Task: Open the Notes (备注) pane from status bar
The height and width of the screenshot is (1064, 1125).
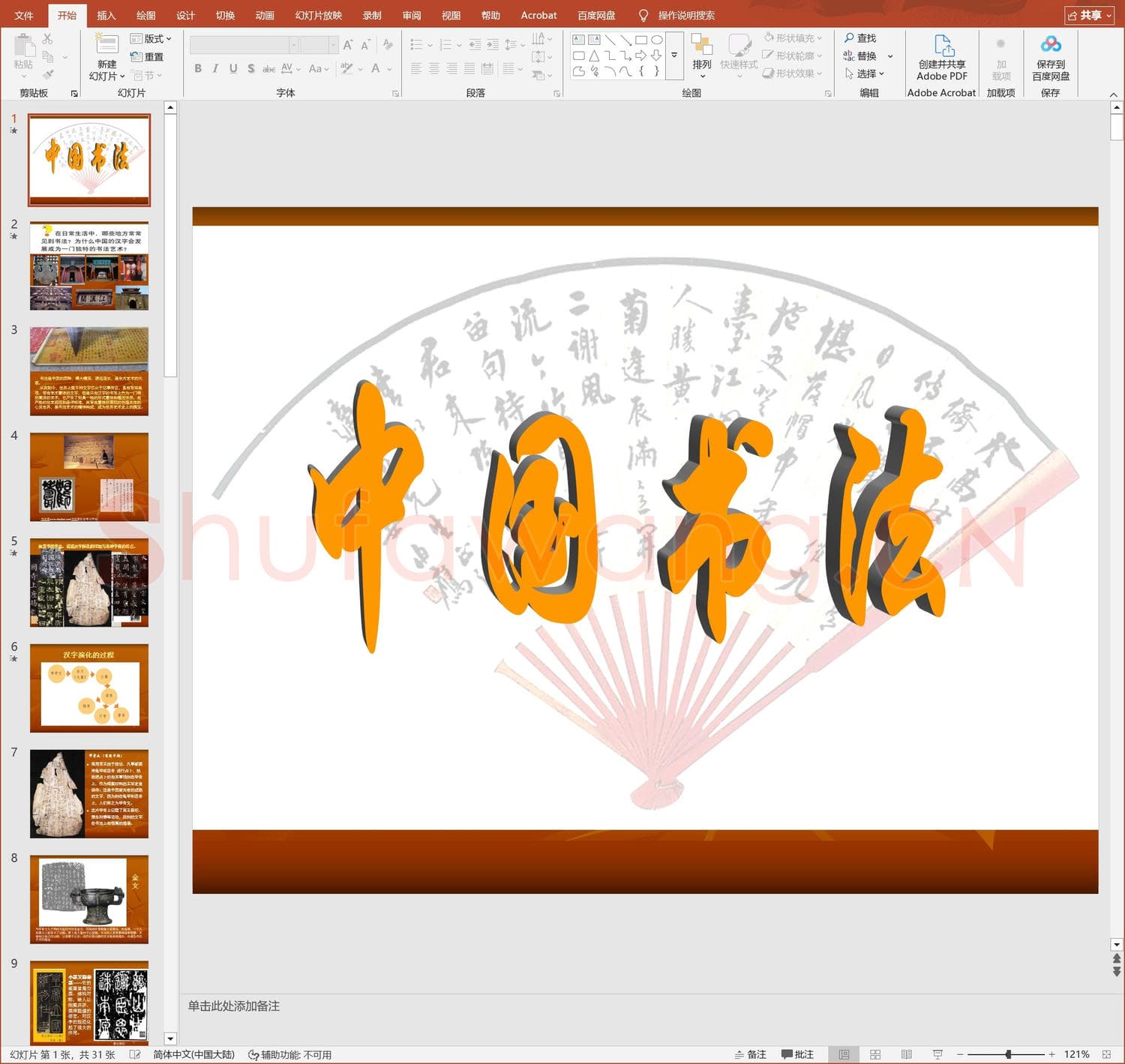Action: 751,1054
